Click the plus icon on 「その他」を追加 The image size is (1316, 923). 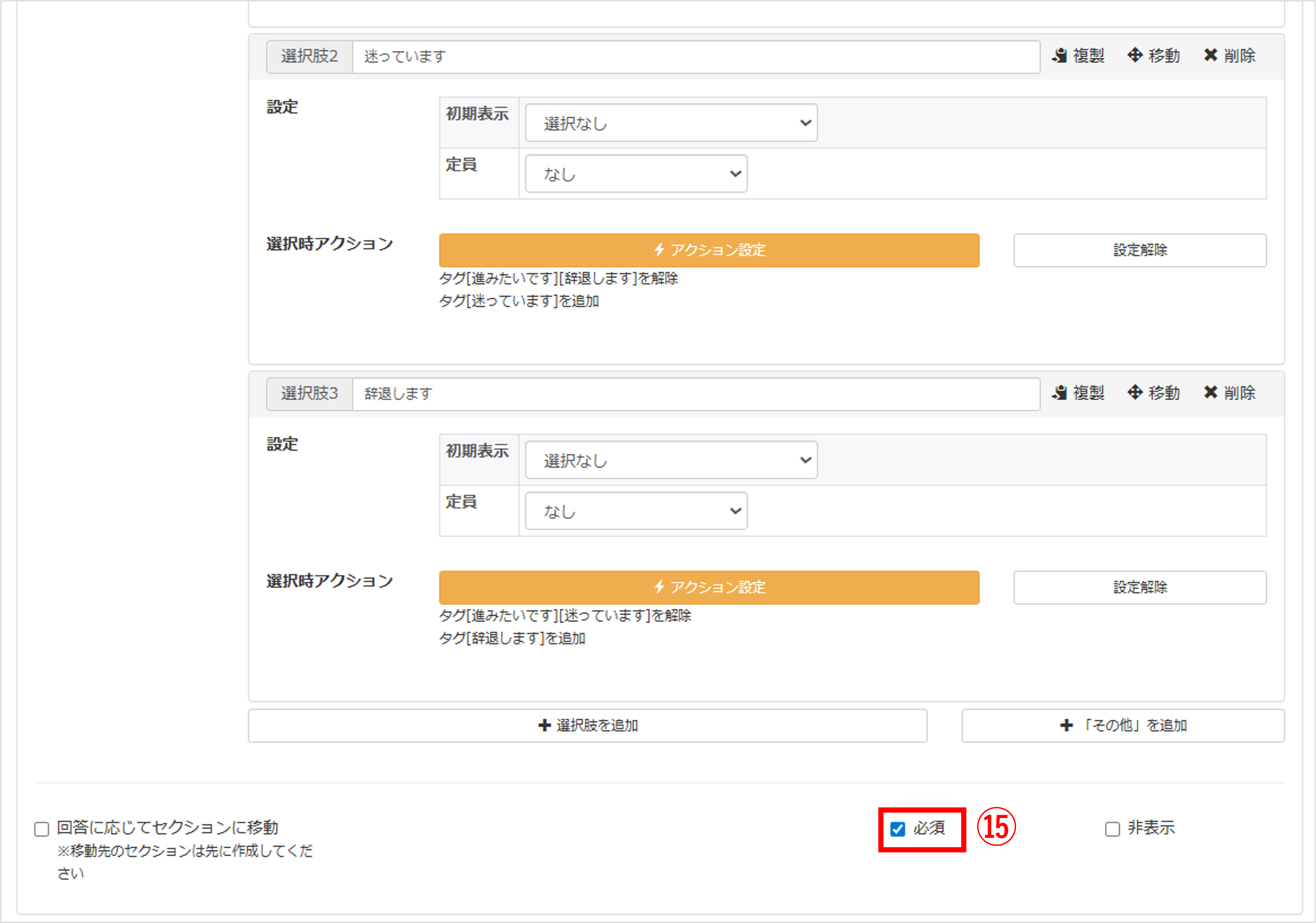point(1067,724)
